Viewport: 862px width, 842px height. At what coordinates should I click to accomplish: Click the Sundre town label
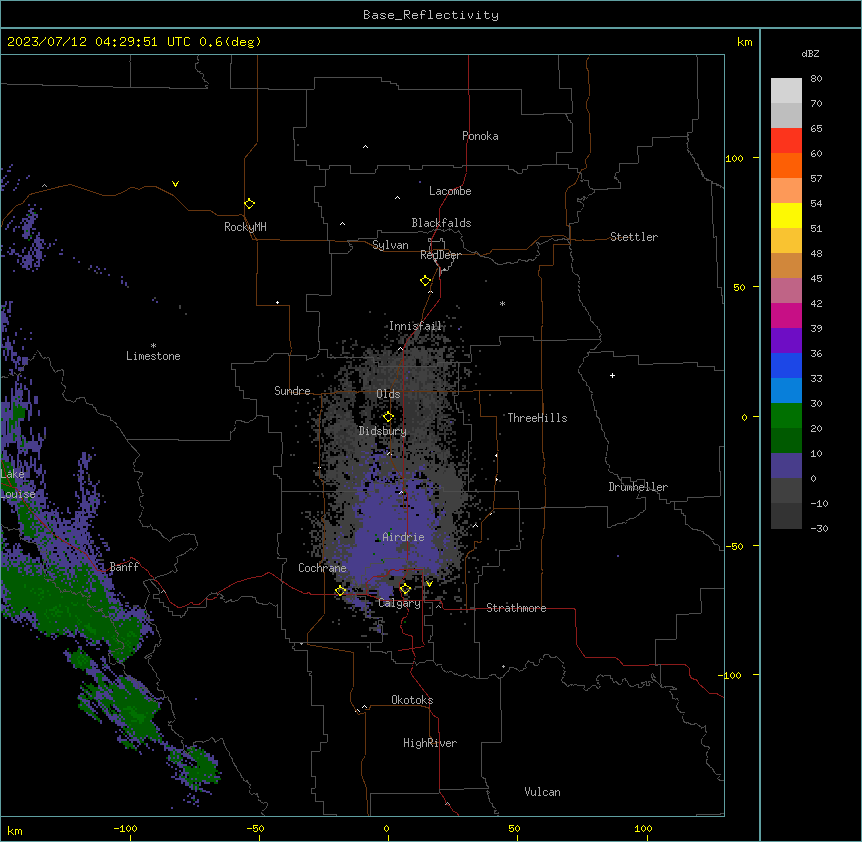point(292,391)
